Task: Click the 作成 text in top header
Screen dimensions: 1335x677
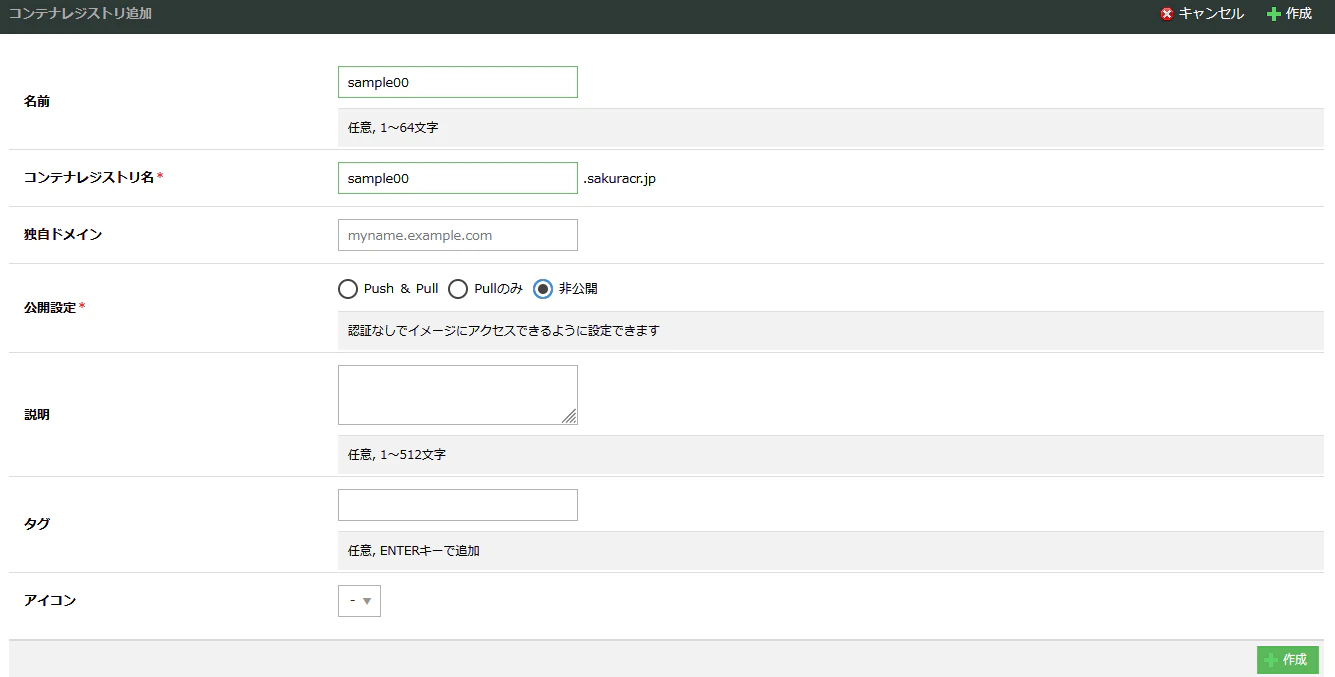Action: click(1299, 14)
